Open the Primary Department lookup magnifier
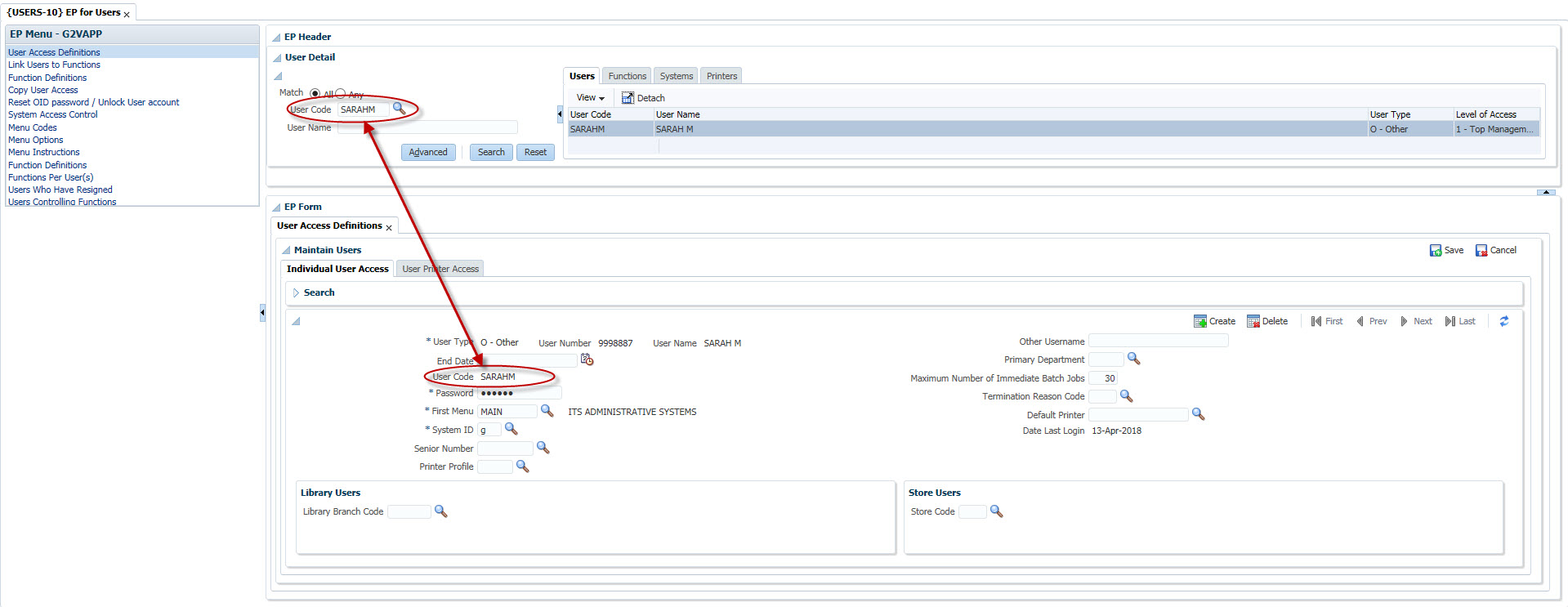1568x607 pixels. pos(1133,359)
